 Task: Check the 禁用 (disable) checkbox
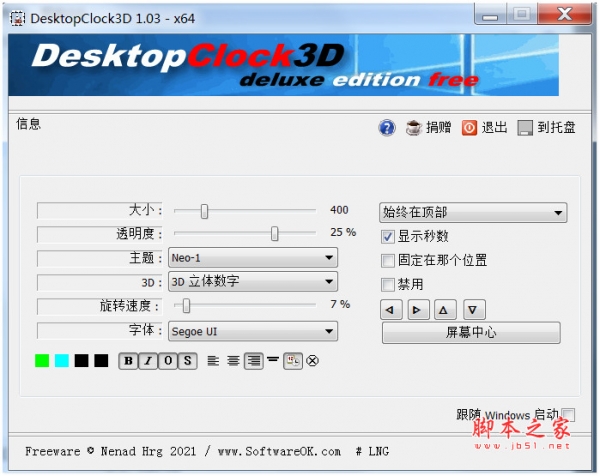(387, 285)
